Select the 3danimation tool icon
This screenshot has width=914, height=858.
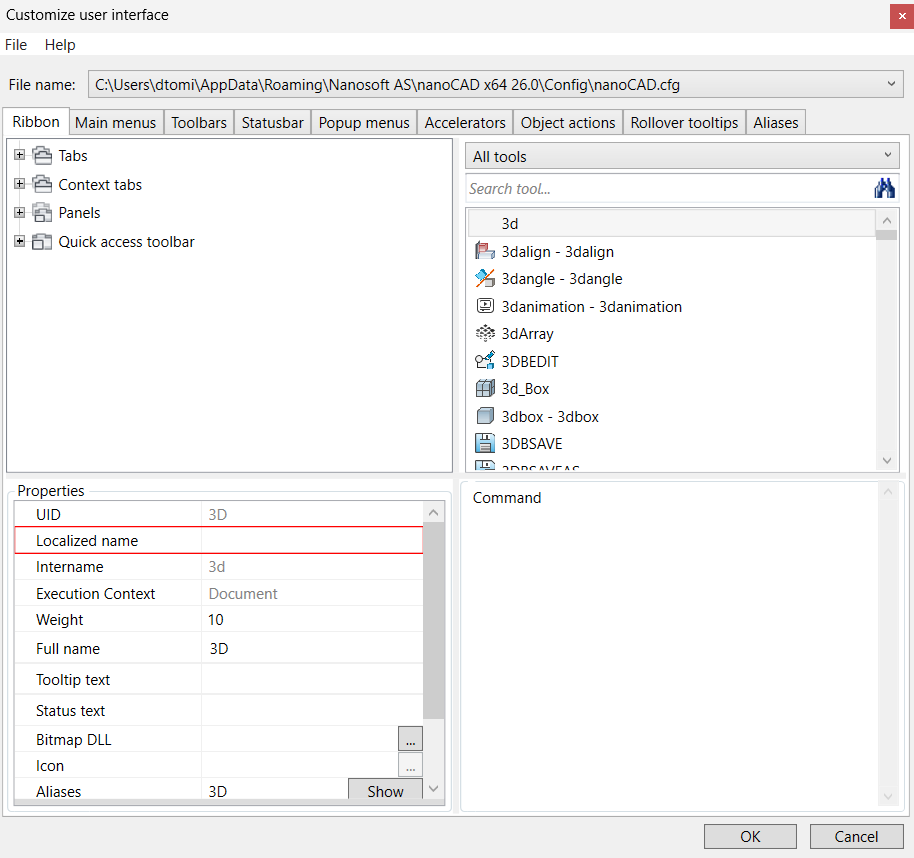[x=485, y=306]
